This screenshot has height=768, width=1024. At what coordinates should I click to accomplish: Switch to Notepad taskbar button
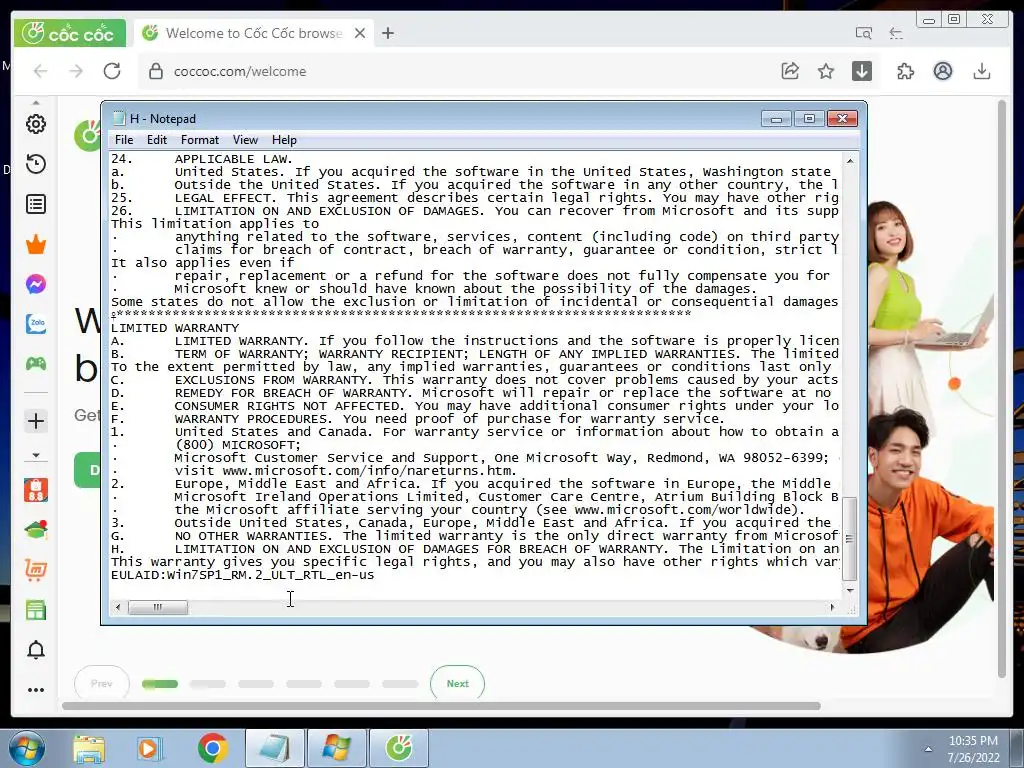274,748
